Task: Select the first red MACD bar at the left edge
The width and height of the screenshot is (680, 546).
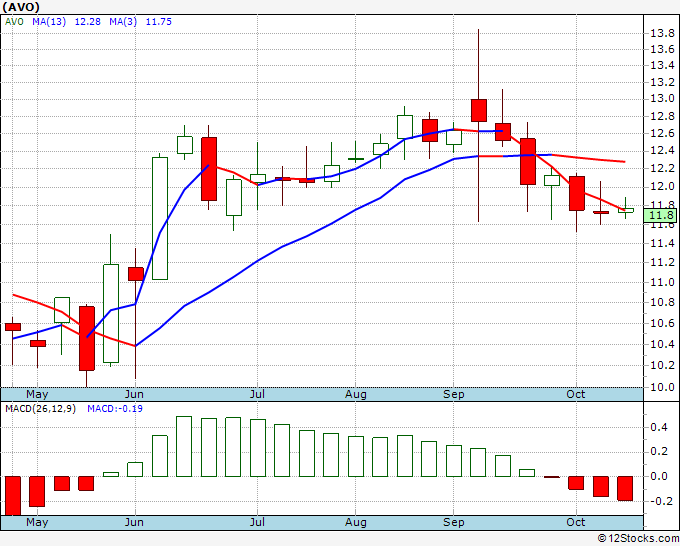Action: tap(12, 496)
